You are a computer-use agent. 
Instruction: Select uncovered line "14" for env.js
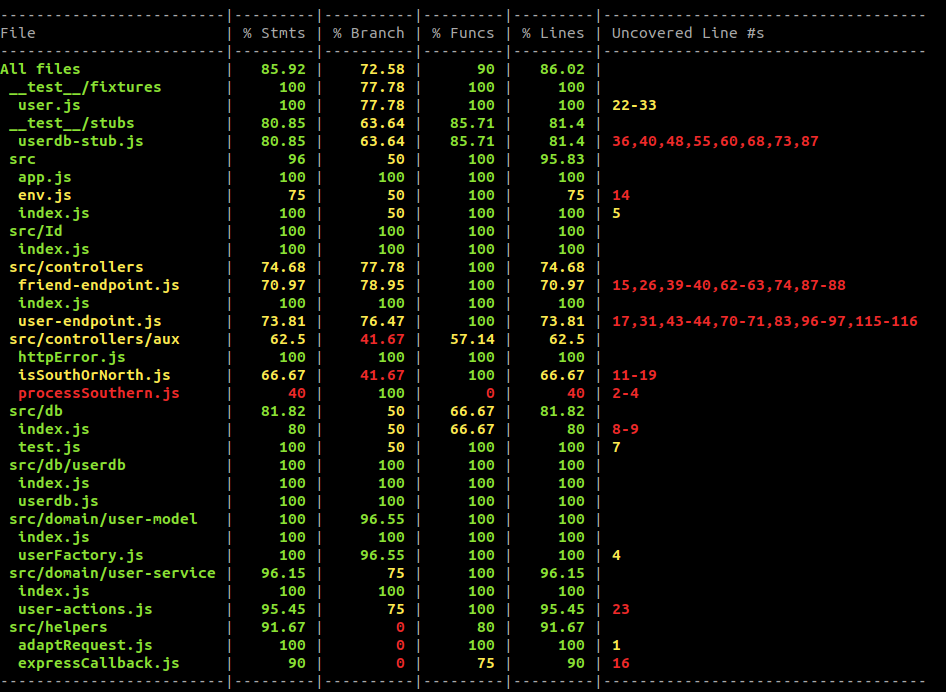coord(621,195)
